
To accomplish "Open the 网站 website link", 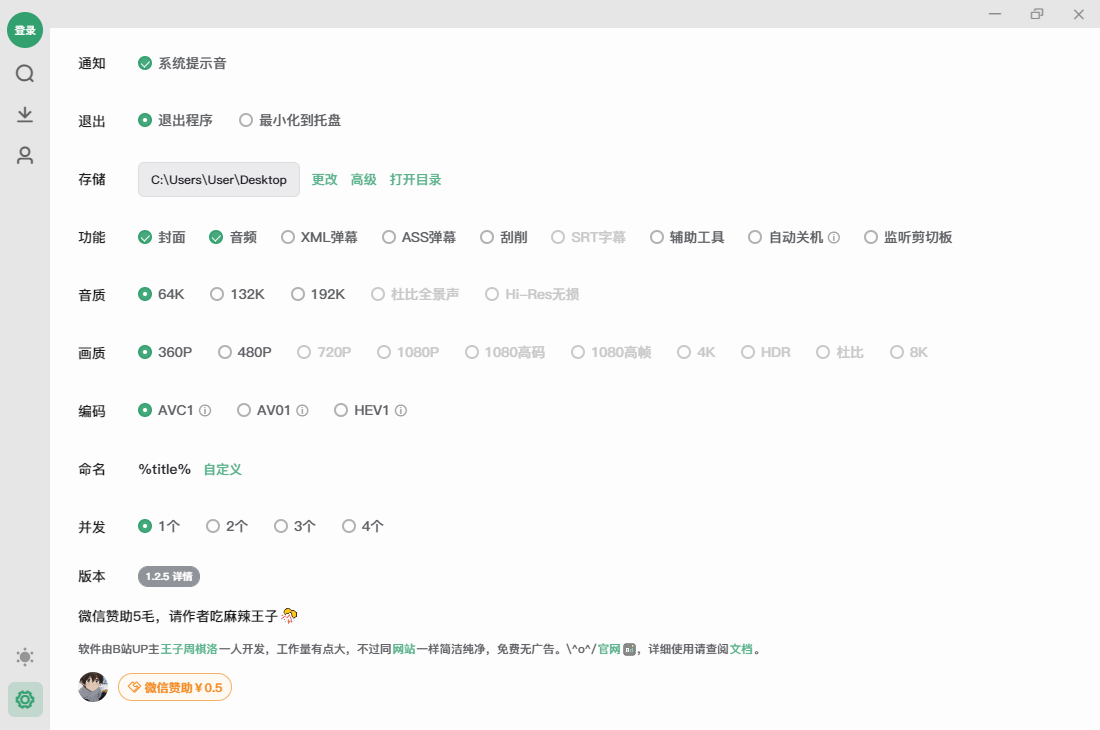I will (404, 649).
